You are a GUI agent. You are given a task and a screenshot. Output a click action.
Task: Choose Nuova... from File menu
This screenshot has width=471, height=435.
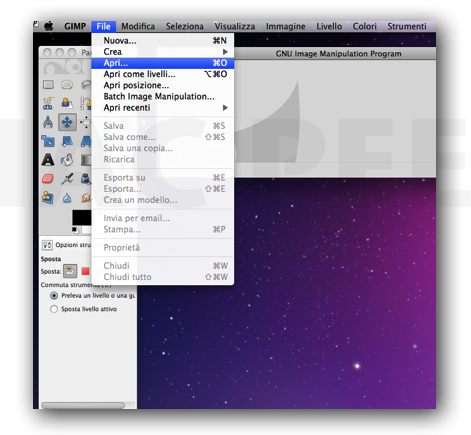163,41
